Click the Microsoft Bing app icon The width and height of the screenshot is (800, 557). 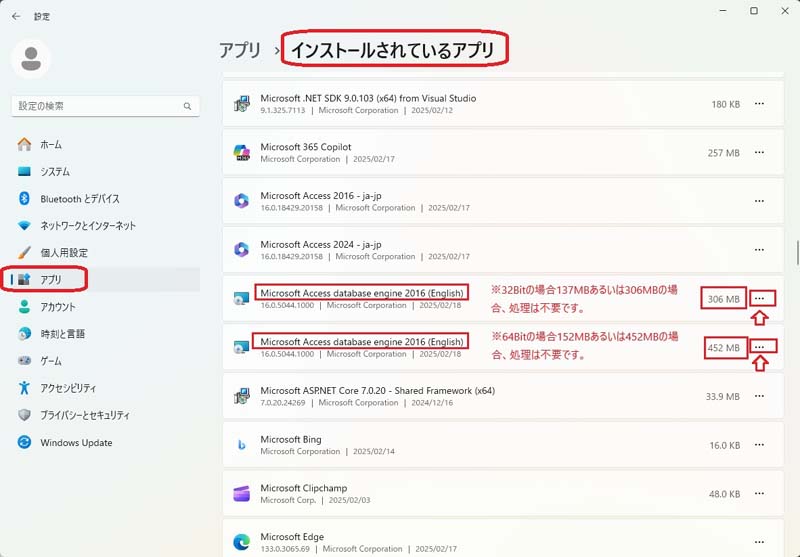pos(241,445)
